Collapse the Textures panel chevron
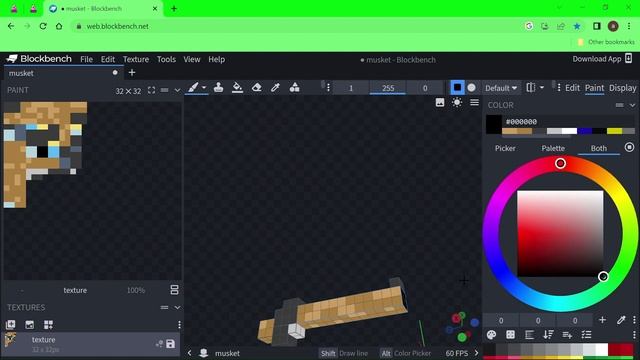 (x=177, y=307)
